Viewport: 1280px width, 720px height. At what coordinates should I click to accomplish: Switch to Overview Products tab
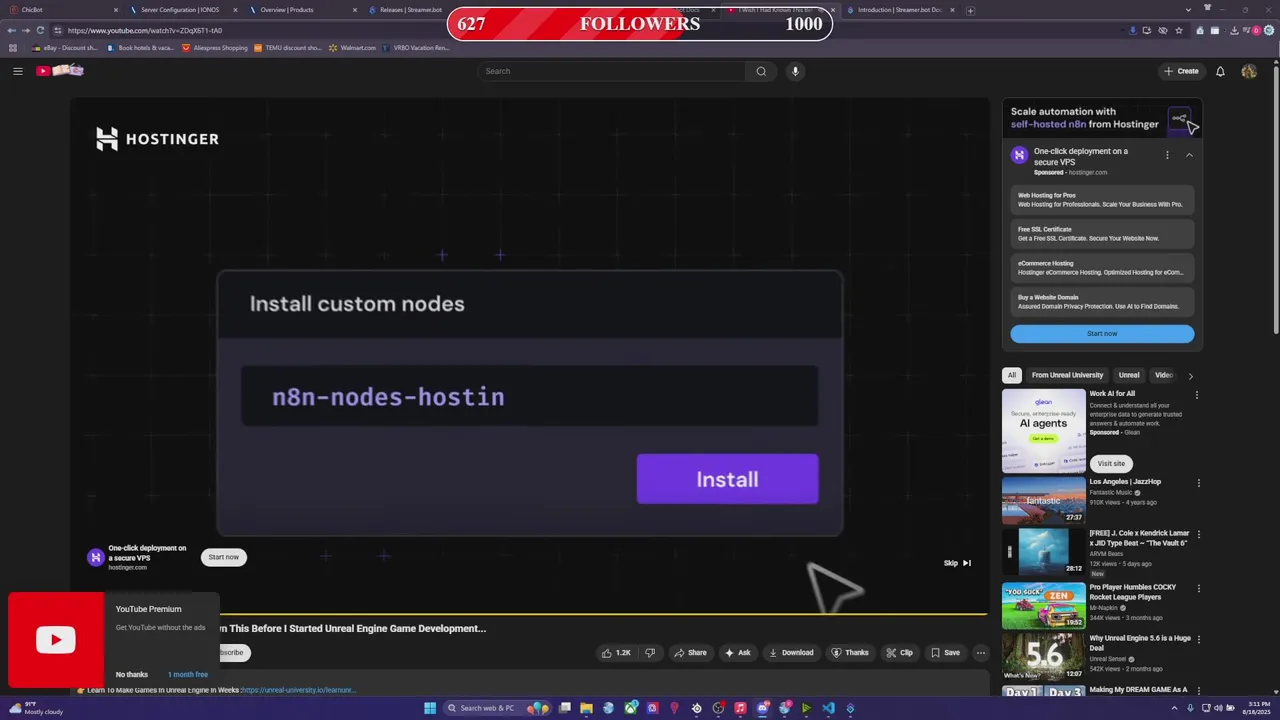[x=301, y=10]
